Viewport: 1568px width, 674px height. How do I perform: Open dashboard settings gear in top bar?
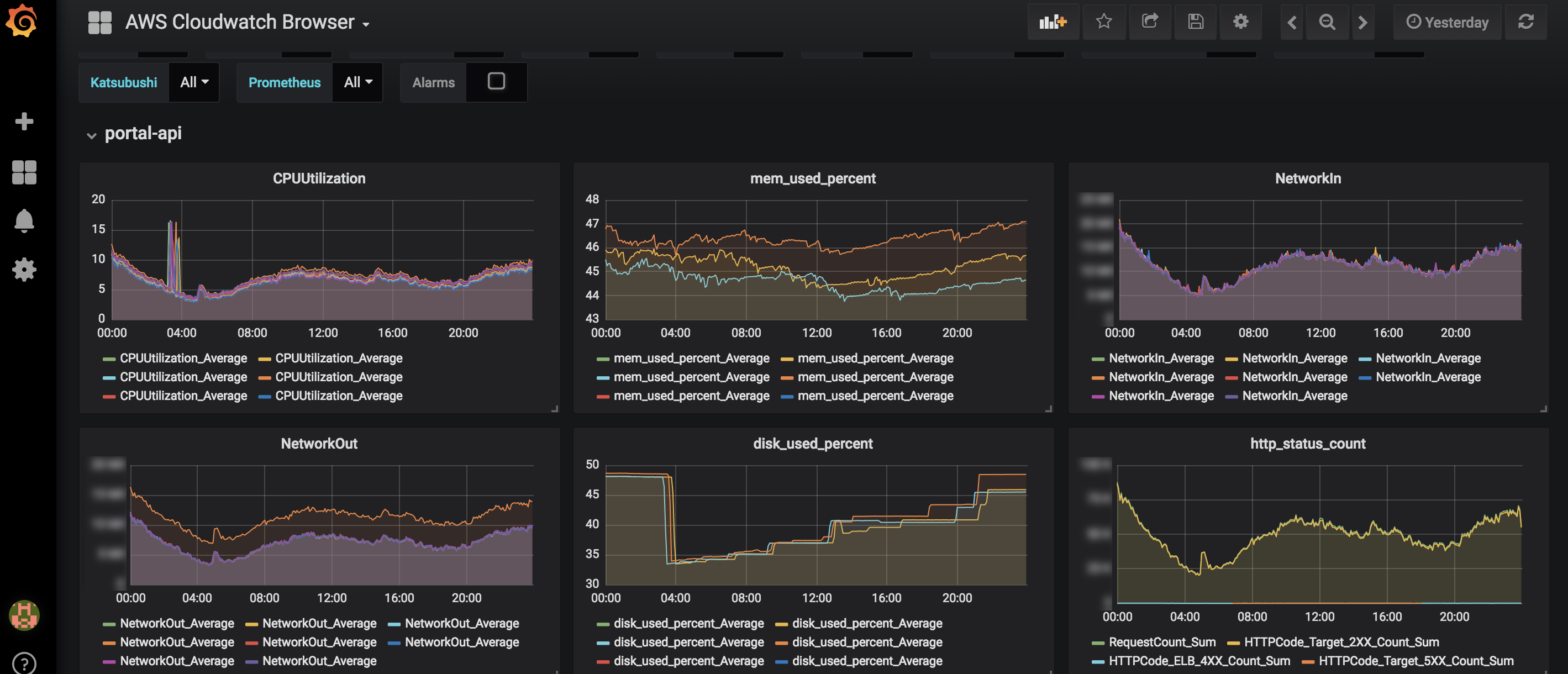tap(1240, 23)
